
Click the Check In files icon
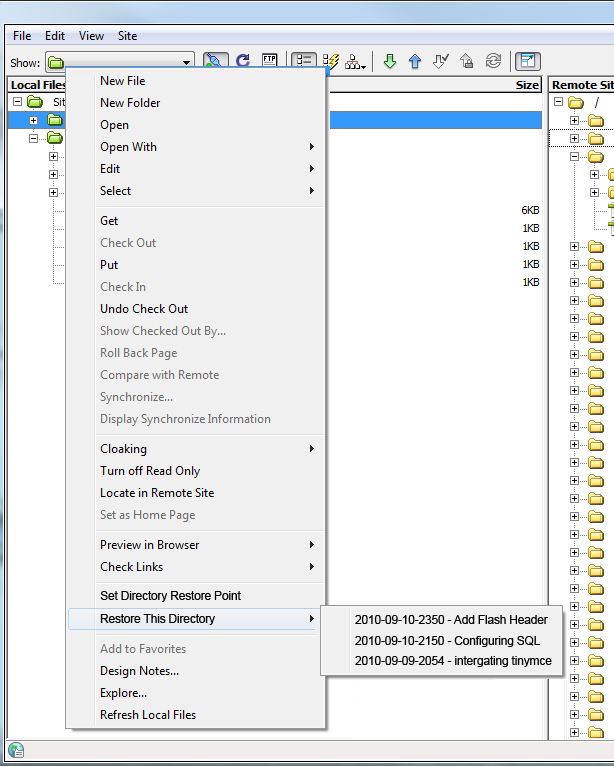point(467,61)
